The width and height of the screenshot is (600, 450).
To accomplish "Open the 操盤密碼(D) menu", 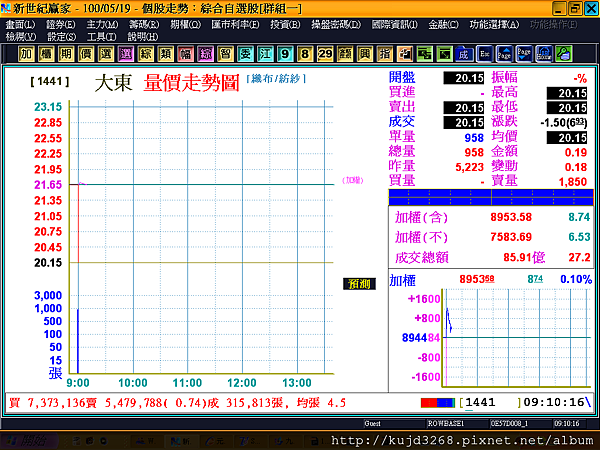I will tap(336, 25).
